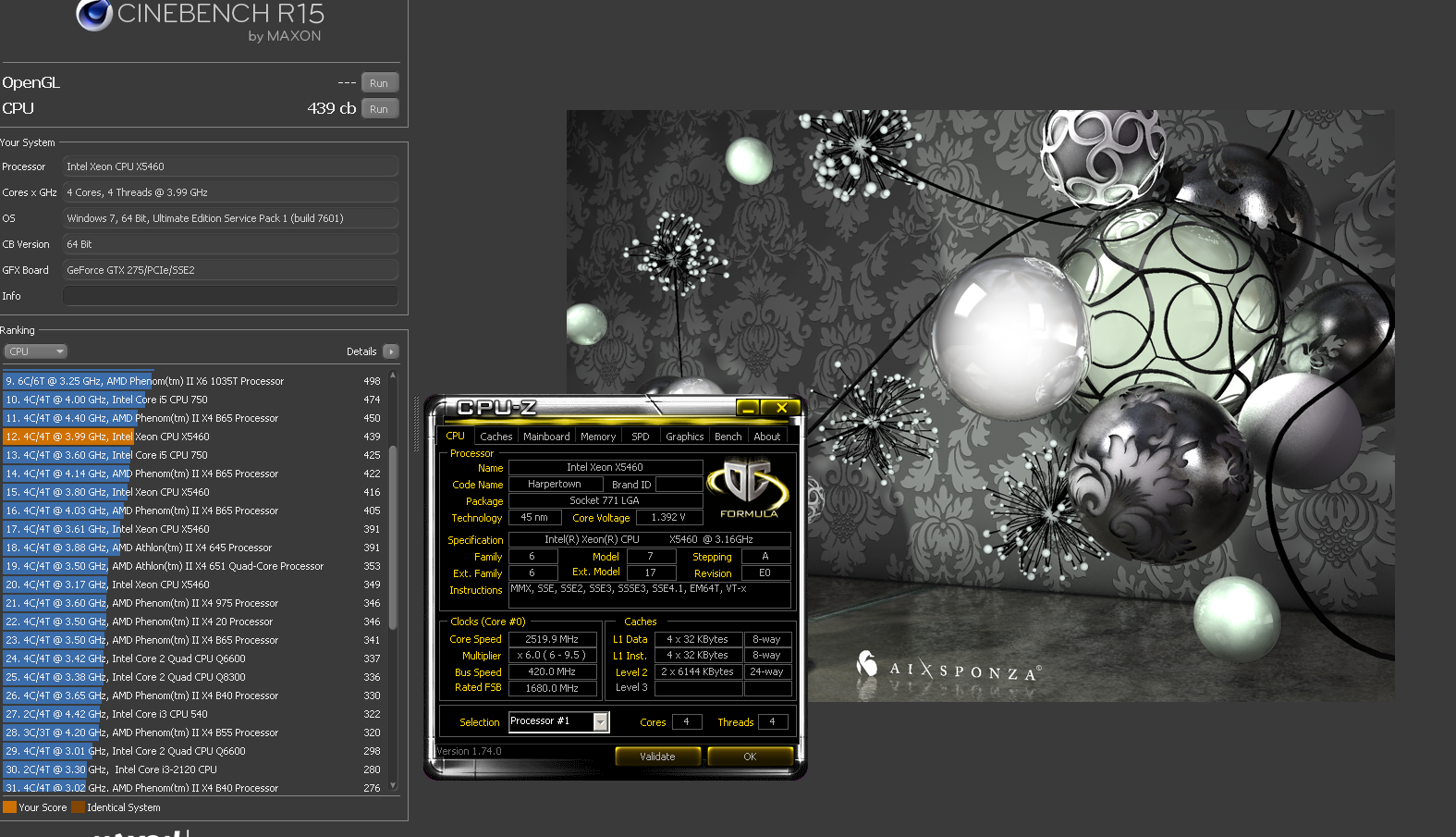Click the Rated FSB value 1680.0 MHz
Screen dimensions: 1456x837
552,688
